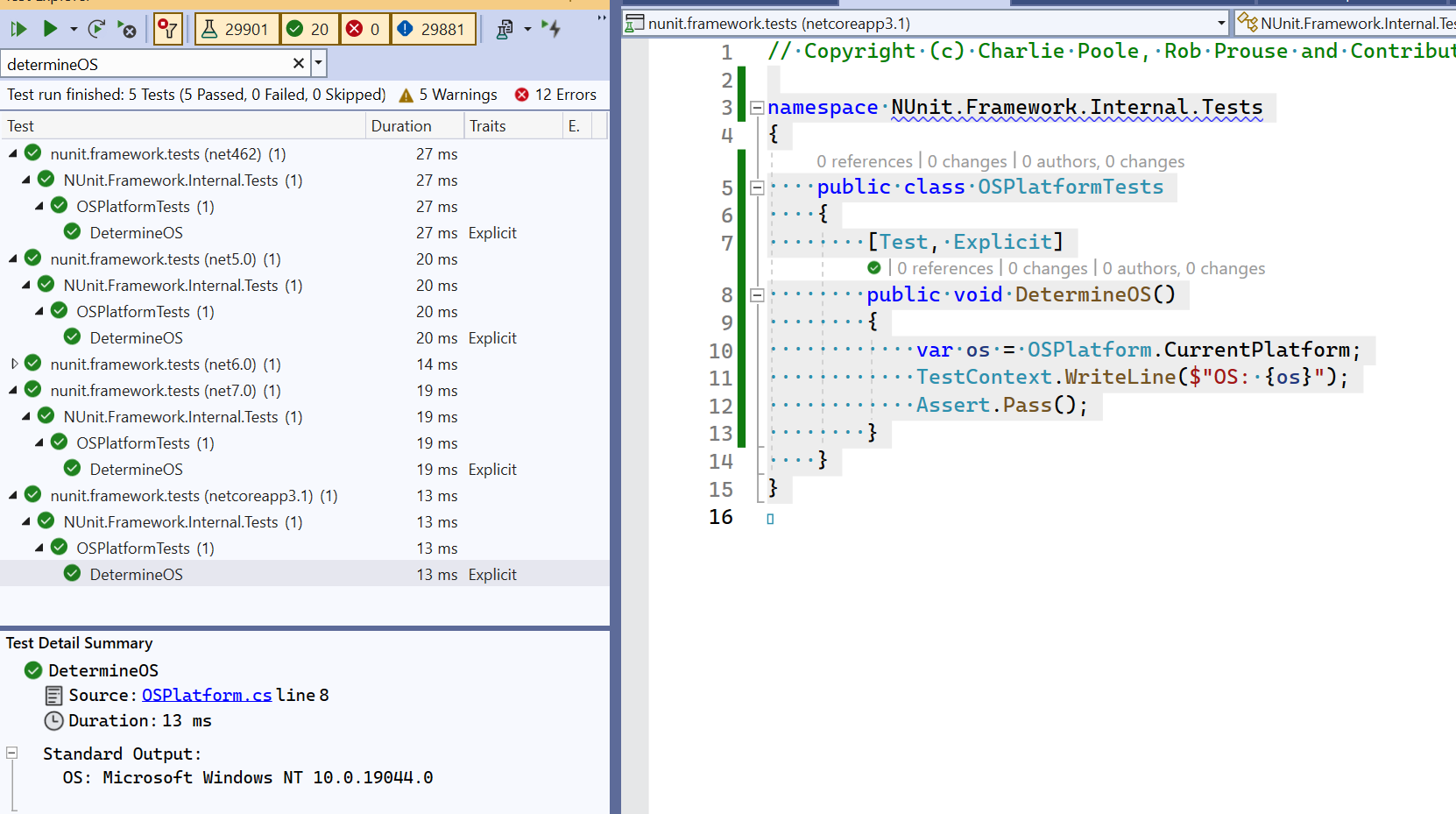Clear the determineOS search text
Screen dimensions: 1456x814
coord(299,63)
